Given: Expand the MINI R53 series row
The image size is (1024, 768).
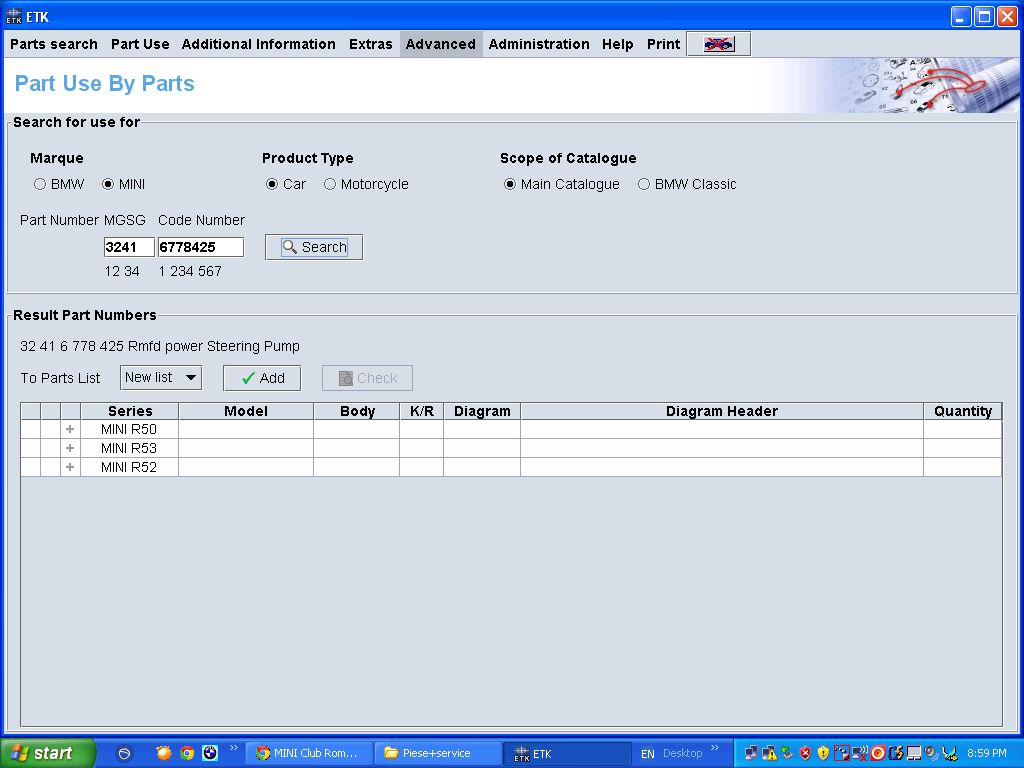Looking at the screenshot, I should (x=70, y=448).
